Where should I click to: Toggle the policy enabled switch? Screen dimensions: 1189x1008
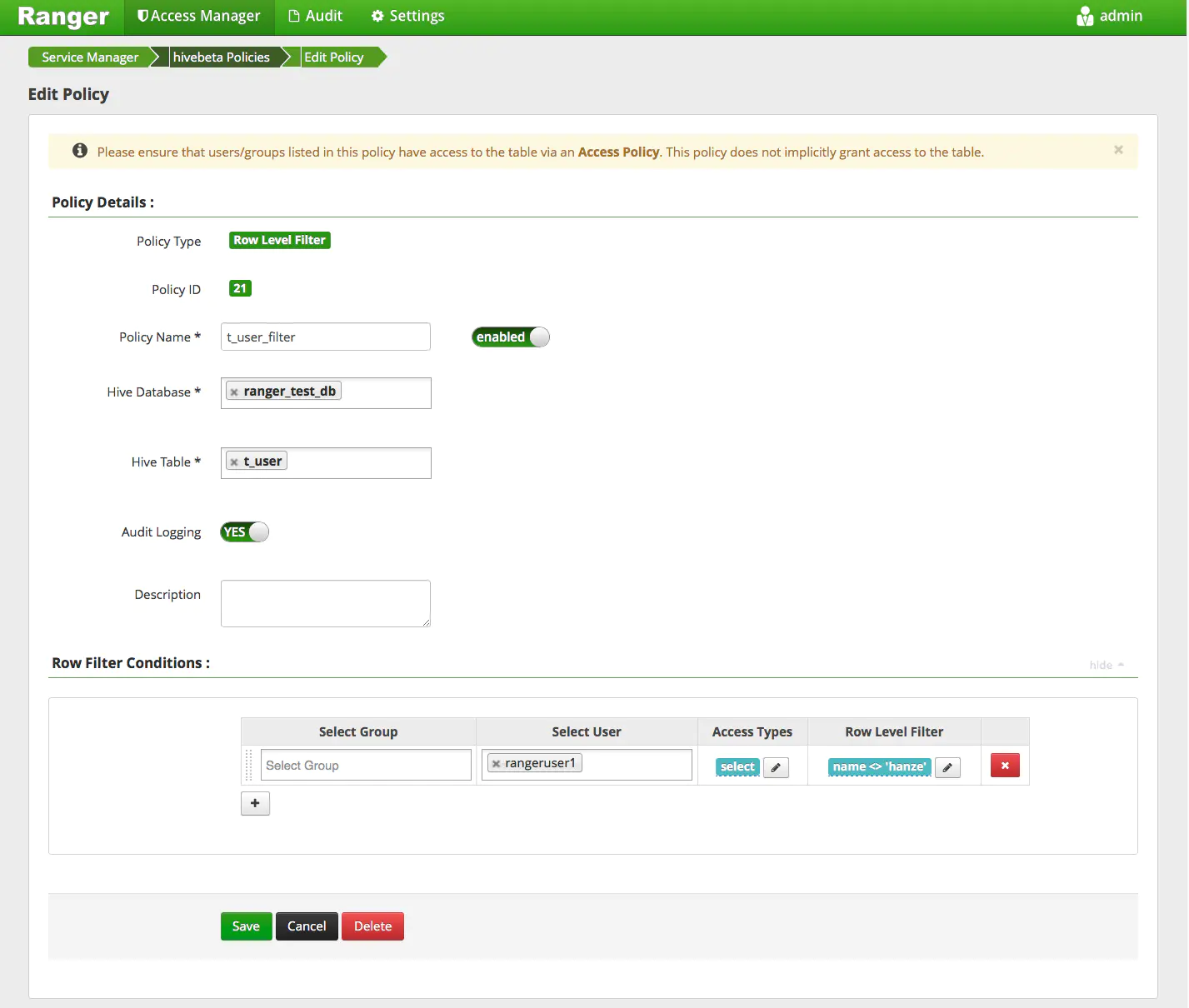click(511, 337)
